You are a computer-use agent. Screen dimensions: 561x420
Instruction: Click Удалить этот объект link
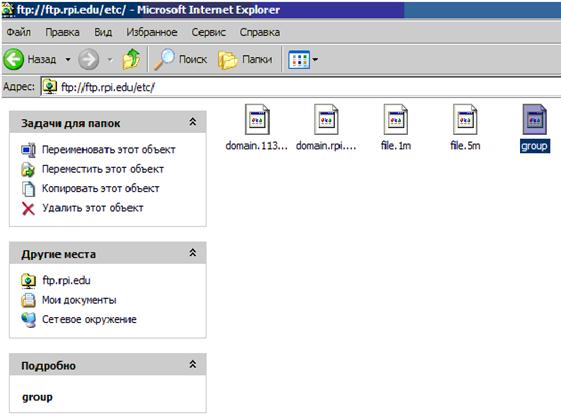click(x=93, y=207)
